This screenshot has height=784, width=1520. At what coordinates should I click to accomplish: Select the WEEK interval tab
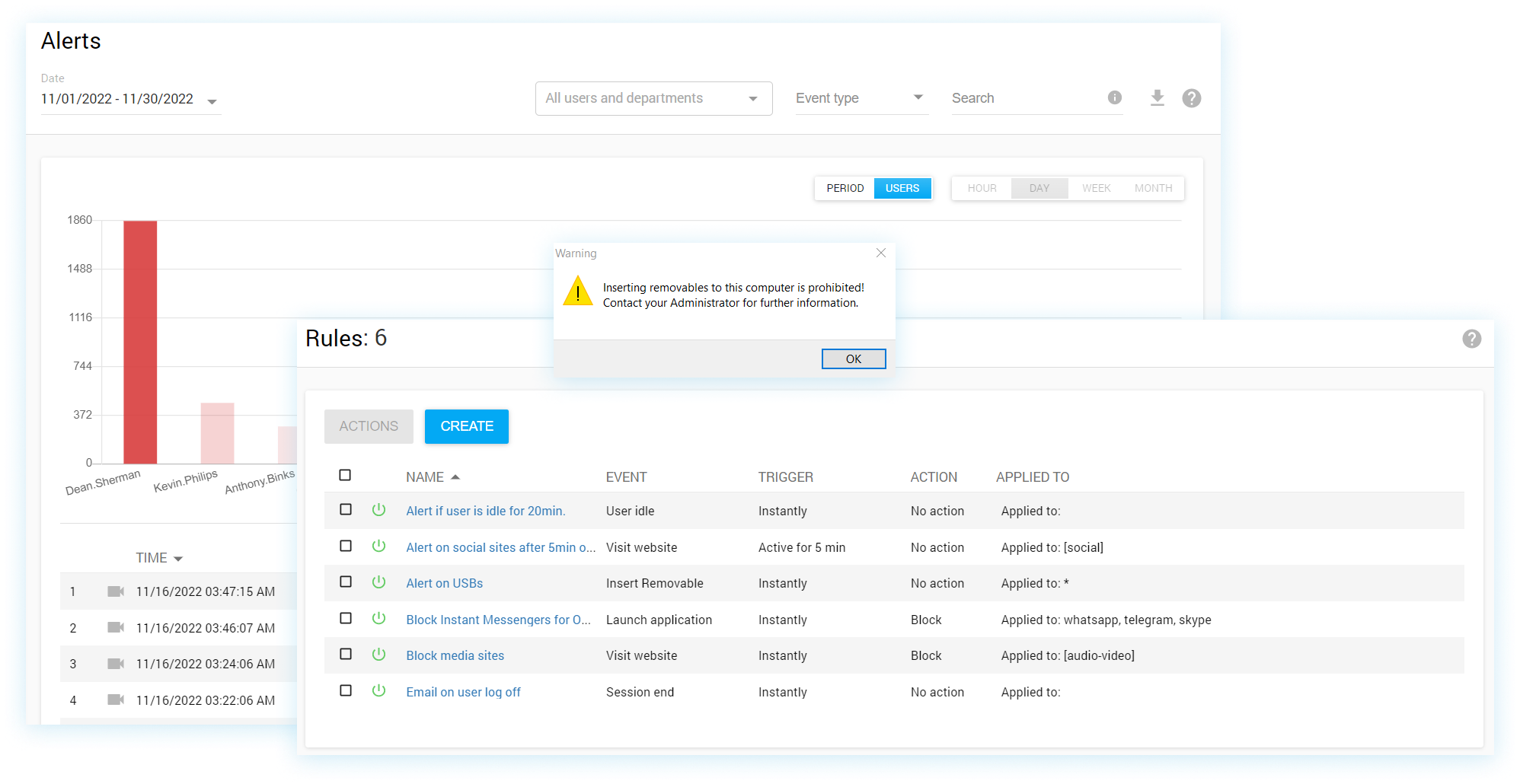pyautogui.click(x=1096, y=188)
